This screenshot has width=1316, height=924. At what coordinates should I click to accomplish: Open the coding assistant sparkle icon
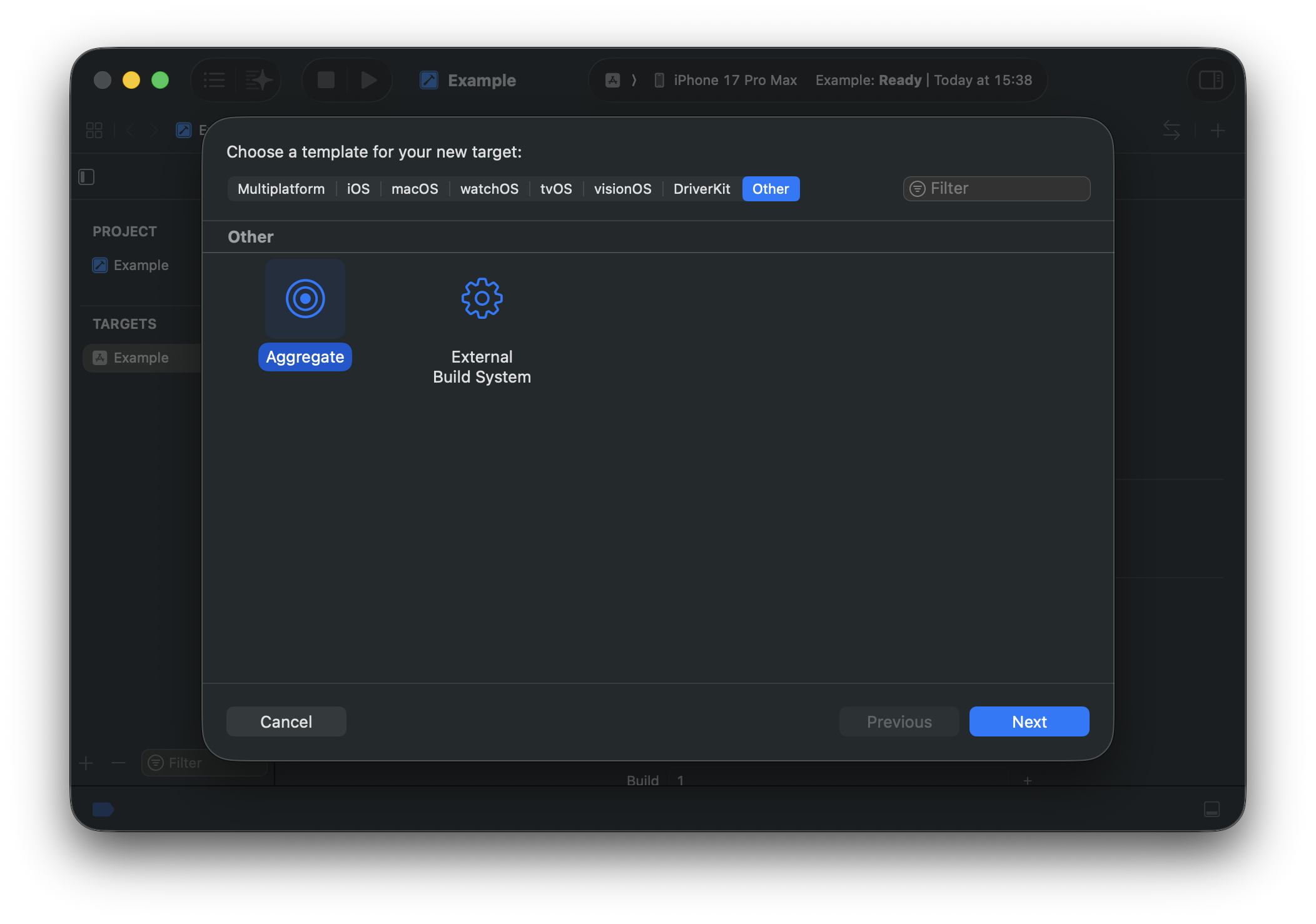click(258, 80)
